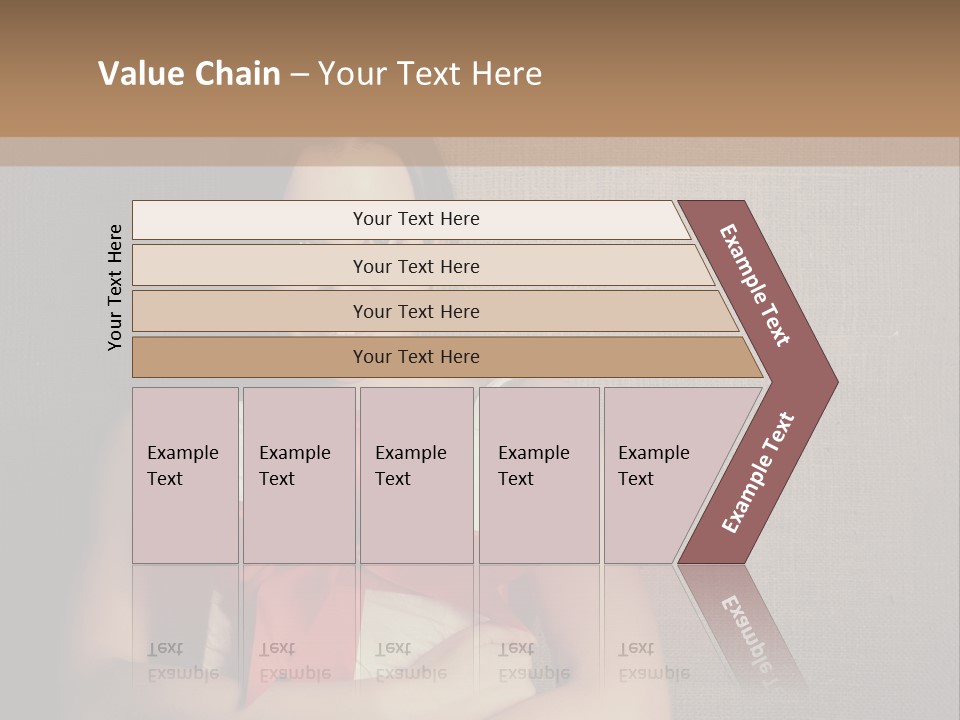This screenshot has height=720, width=960.
Task: Select the third Your Text Here bar
Action: click(415, 311)
